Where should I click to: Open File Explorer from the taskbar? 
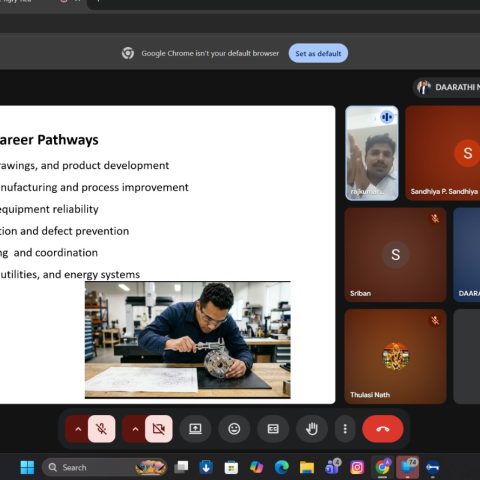tap(307, 467)
